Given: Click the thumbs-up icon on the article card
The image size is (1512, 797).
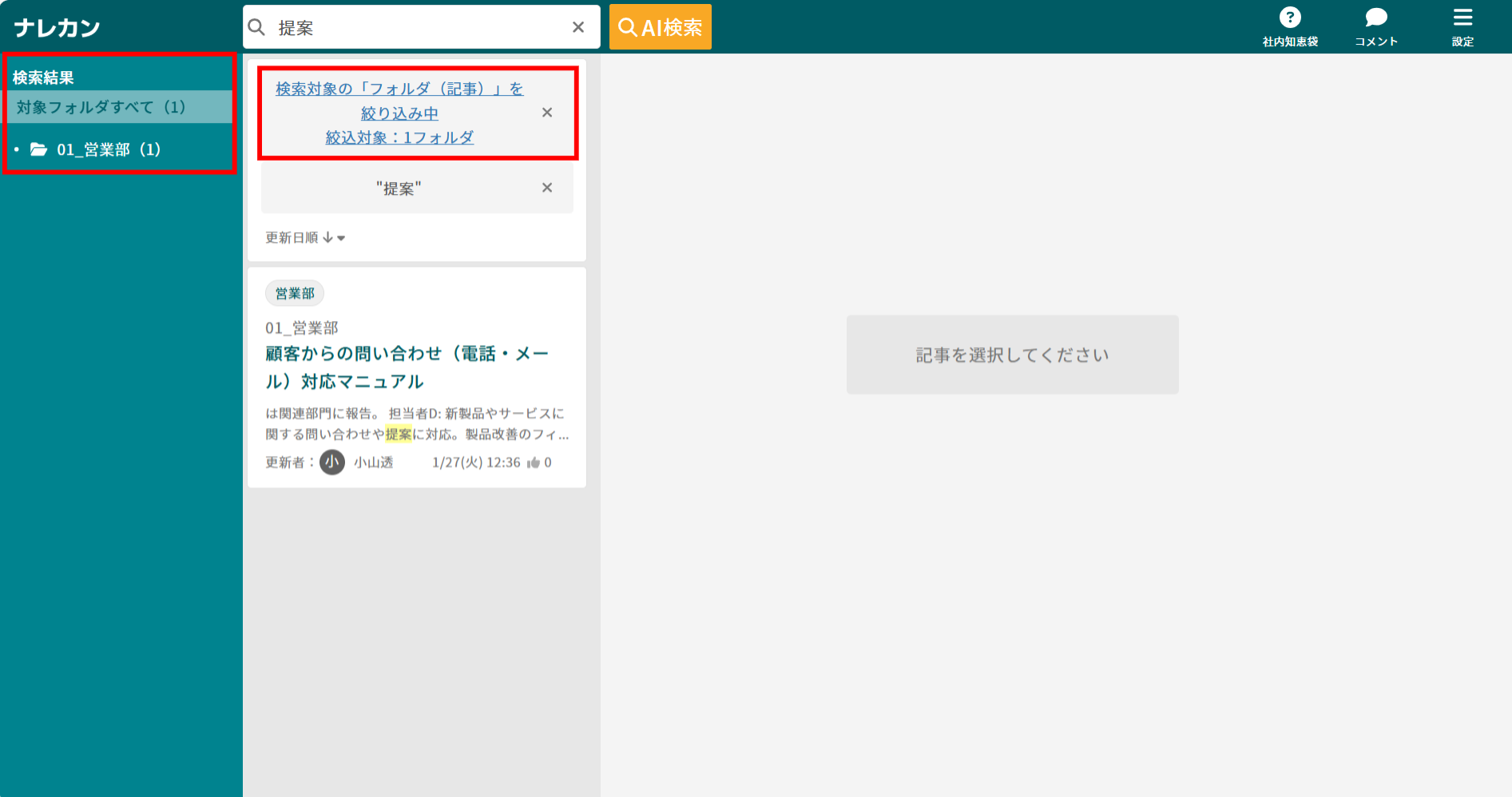Looking at the screenshot, I should pyautogui.click(x=534, y=462).
